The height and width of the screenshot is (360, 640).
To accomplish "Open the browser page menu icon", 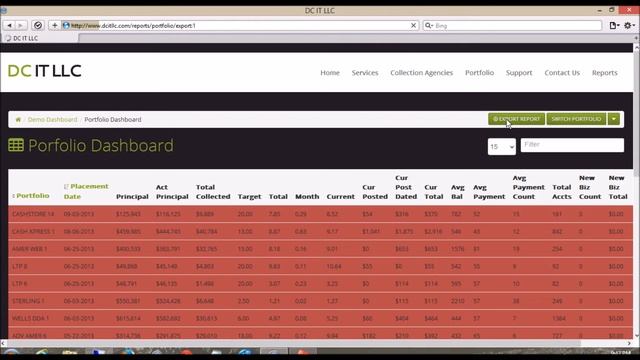I will coord(614,25).
